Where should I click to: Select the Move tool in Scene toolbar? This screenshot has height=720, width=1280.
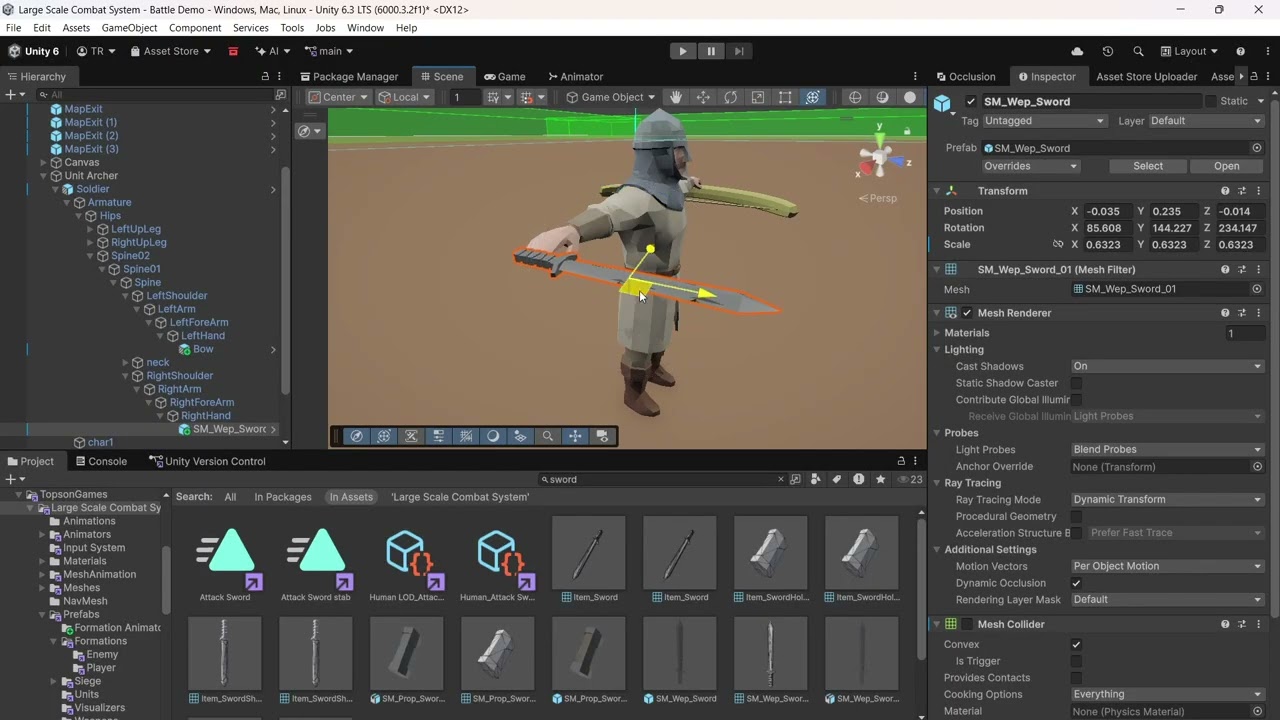[x=703, y=97]
